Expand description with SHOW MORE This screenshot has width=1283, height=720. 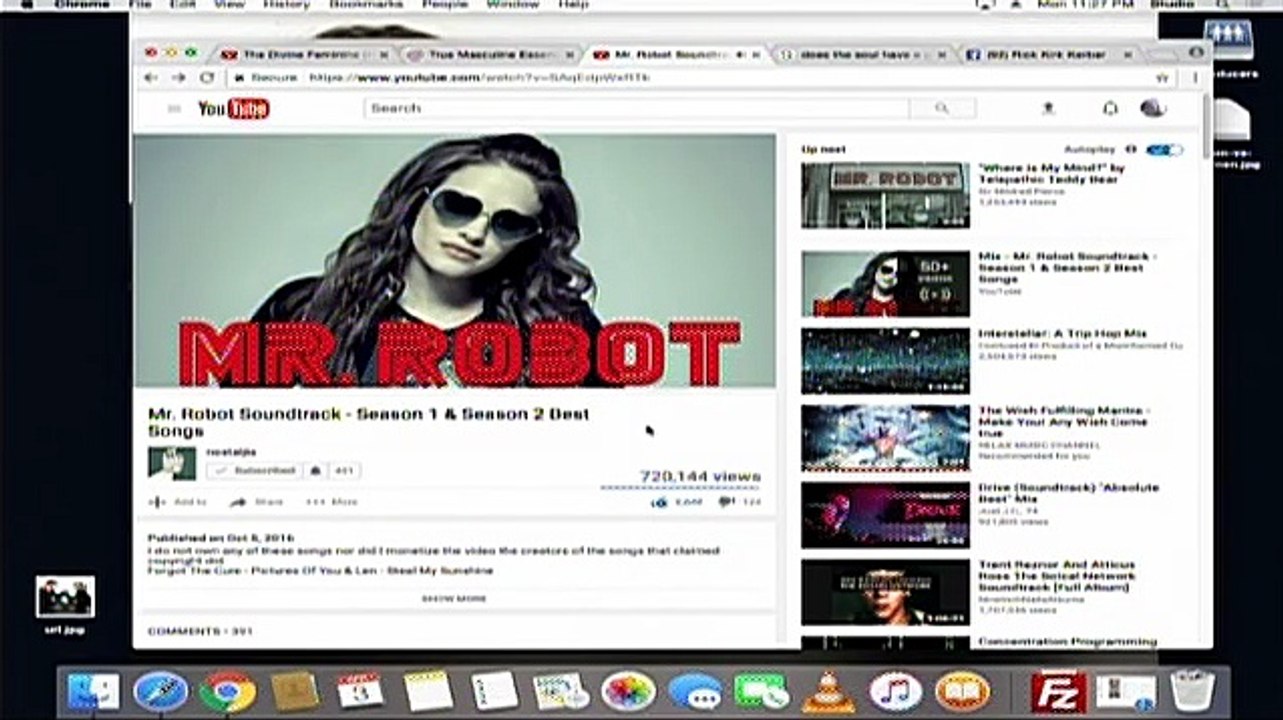click(454, 599)
